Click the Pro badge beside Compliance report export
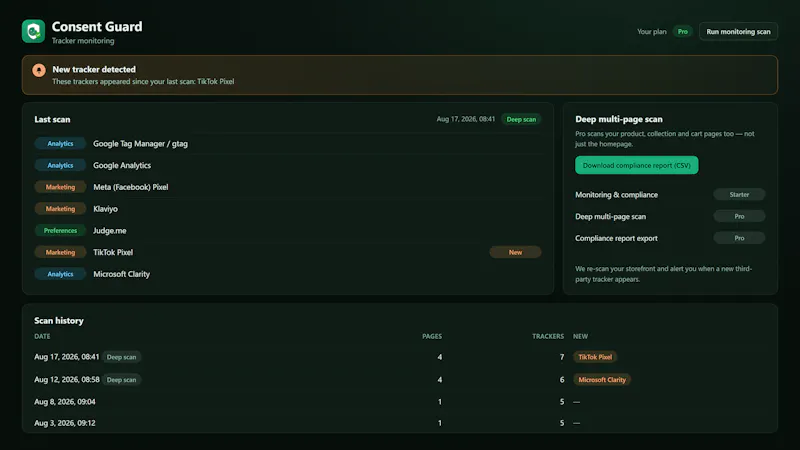 [x=739, y=238]
